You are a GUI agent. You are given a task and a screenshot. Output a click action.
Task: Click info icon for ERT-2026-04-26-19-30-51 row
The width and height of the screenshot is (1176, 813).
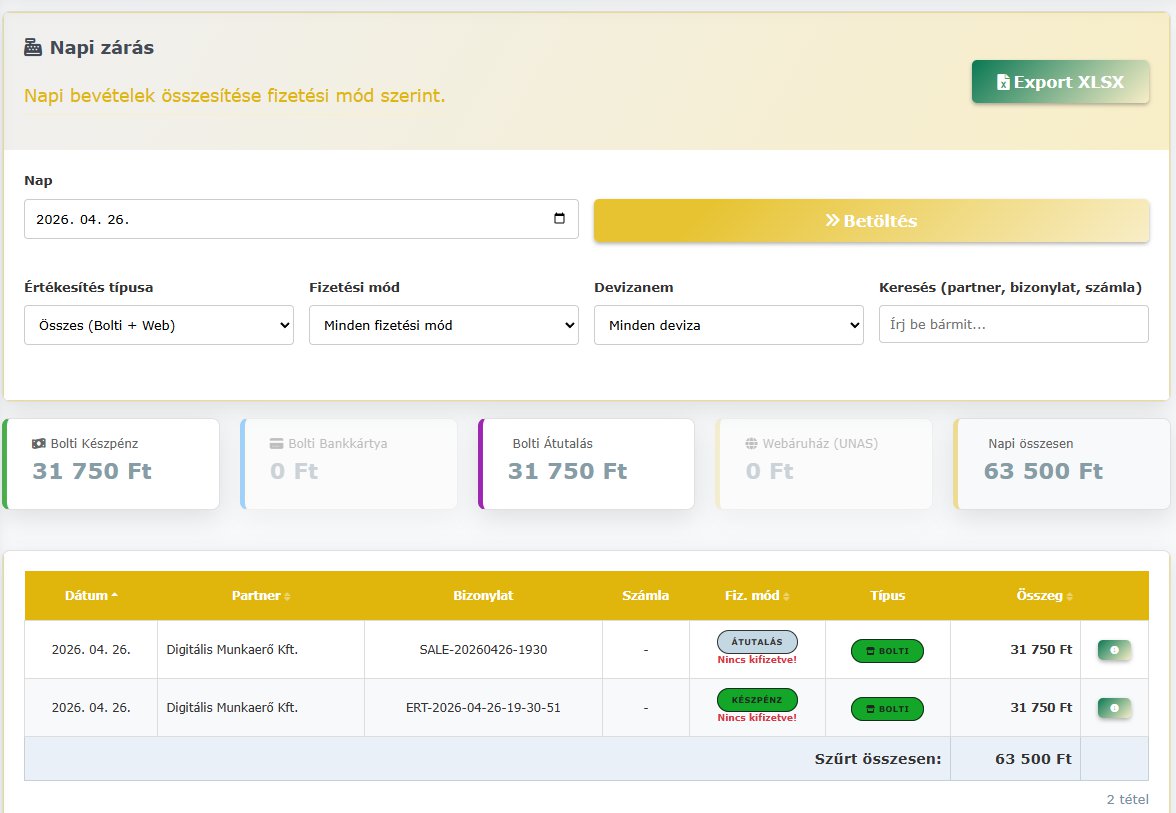pos(1114,708)
